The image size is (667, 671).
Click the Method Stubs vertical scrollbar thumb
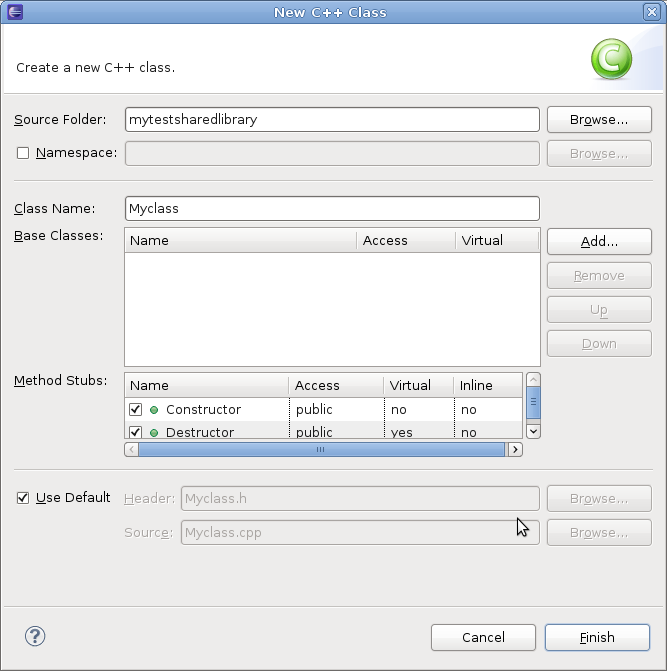tap(533, 402)
